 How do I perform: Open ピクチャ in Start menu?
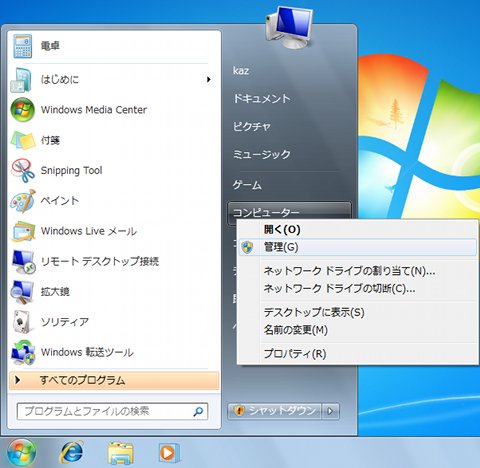252,126
